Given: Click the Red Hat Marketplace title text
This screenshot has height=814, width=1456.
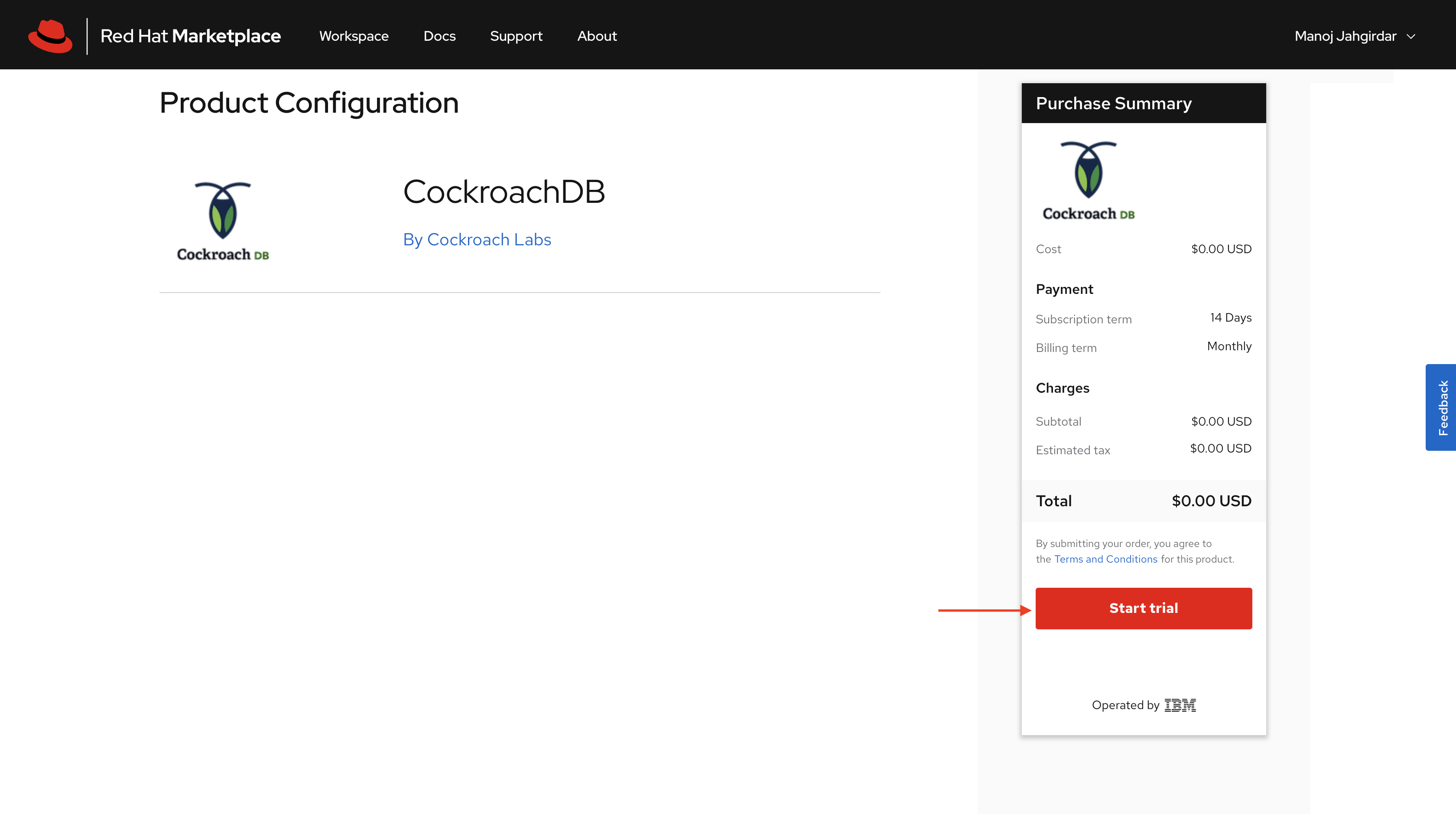Looking at the screenshot, I should [191, 36].
